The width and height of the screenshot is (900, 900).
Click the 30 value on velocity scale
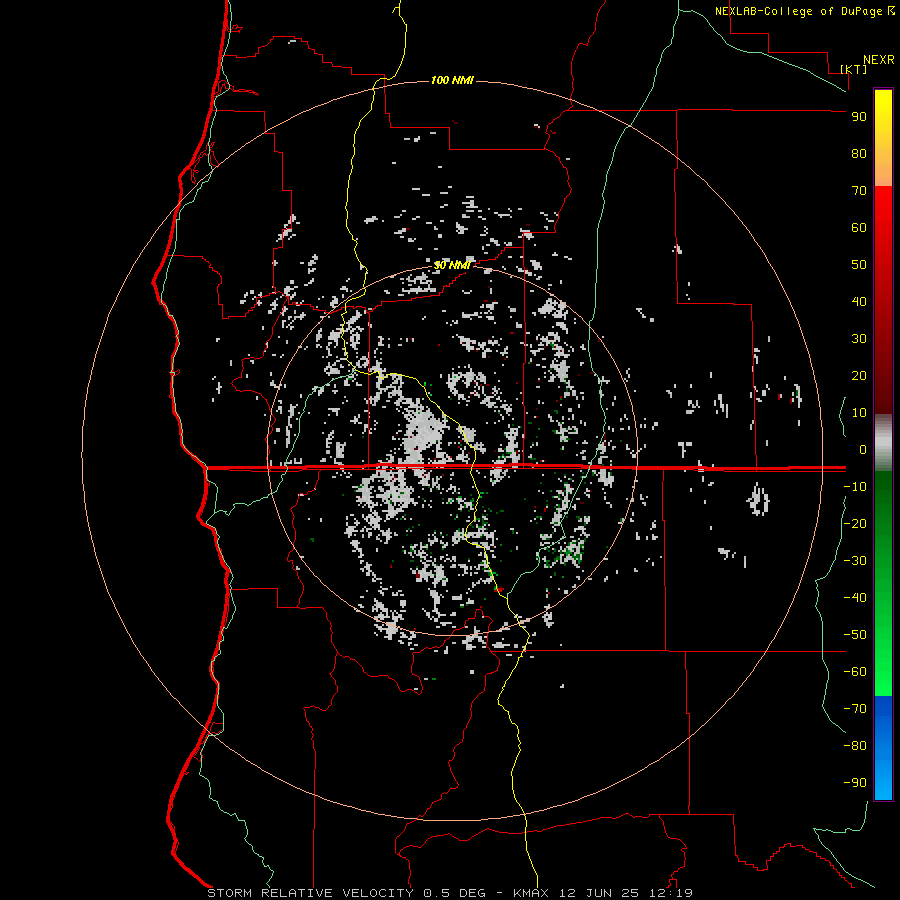pos(859,339)
